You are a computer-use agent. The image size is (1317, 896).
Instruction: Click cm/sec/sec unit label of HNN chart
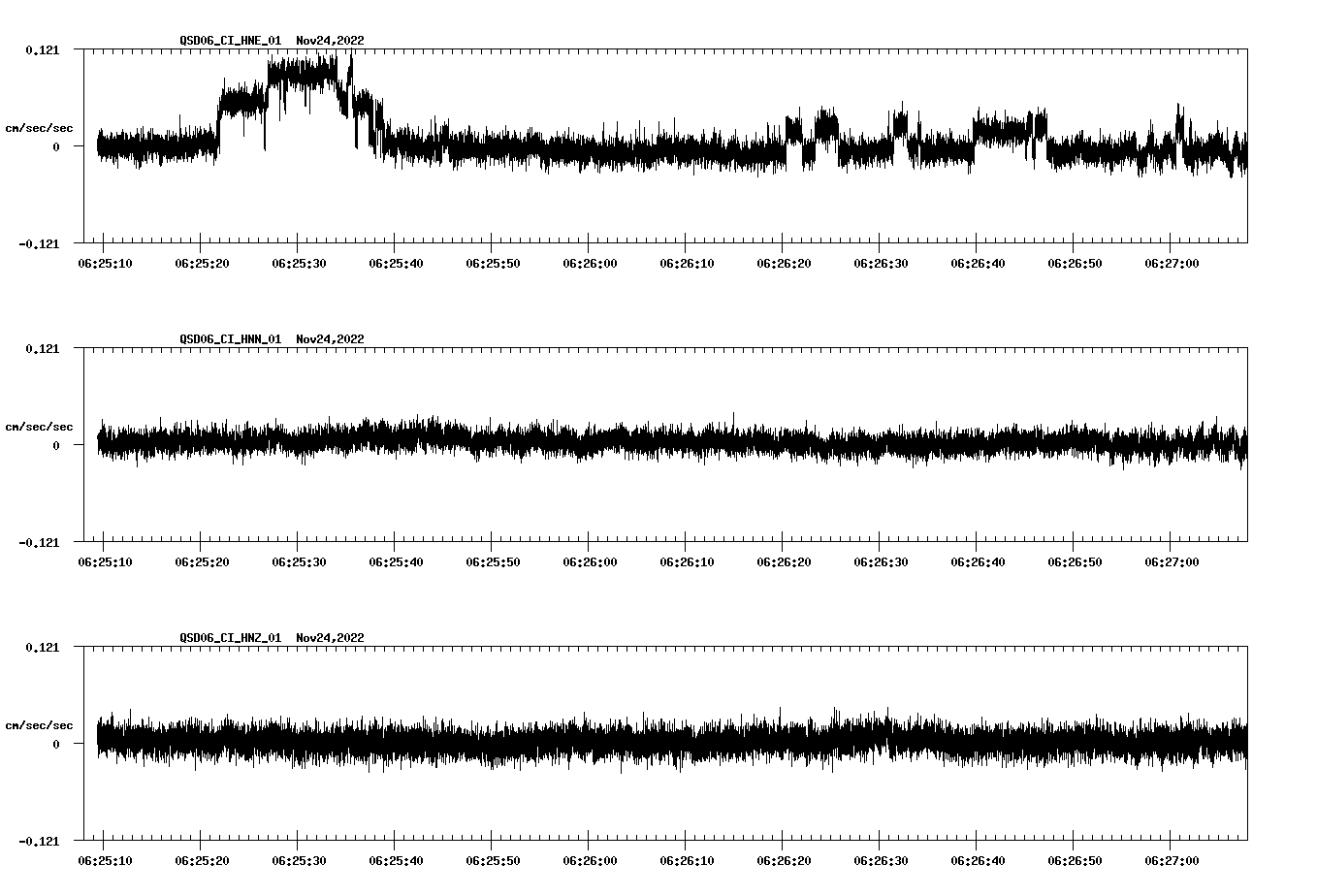tap(39, 427)
